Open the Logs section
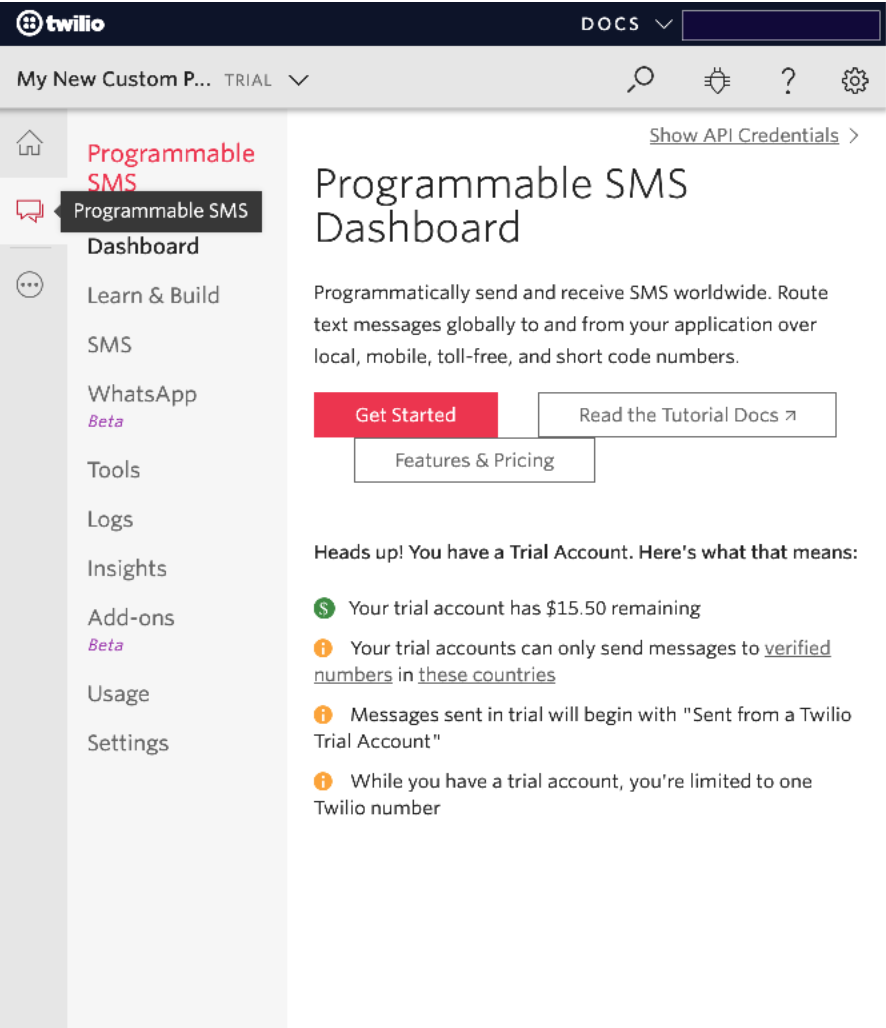The height and width of the screenshot is (1028, 886). click(110, 519)
